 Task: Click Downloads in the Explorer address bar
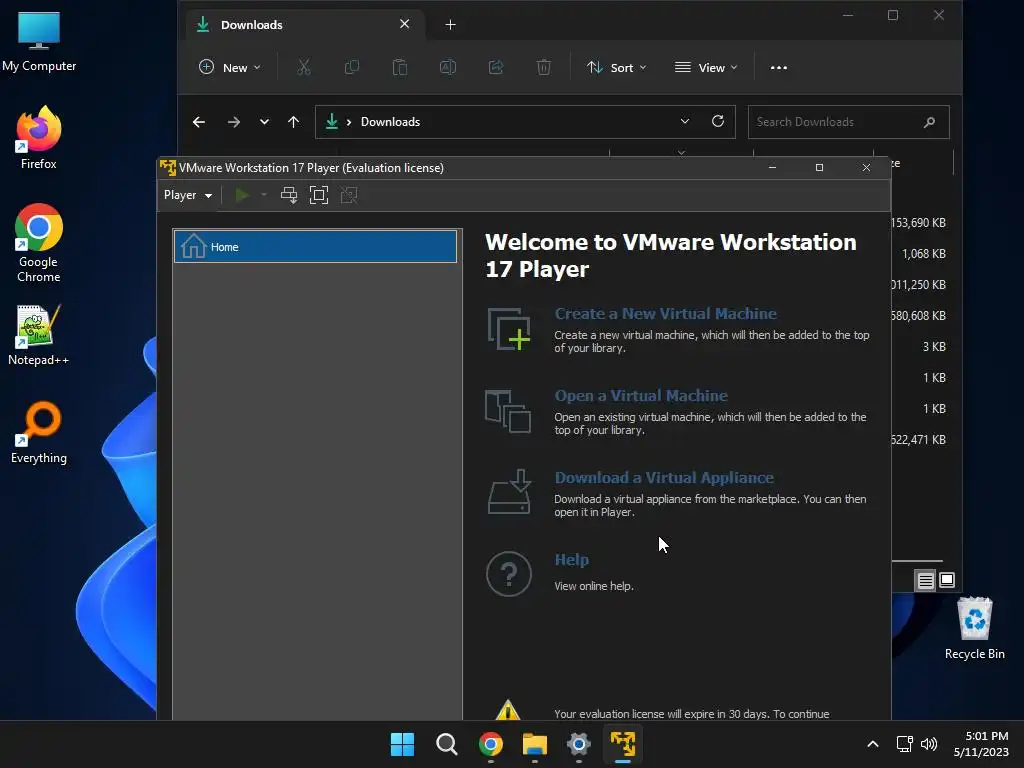[x=391, y=122]
